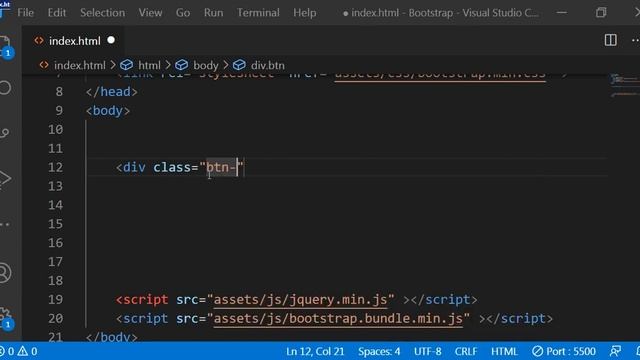The image size is (640, 360).
Task: Click the minimap code overview
Action: 624,86
